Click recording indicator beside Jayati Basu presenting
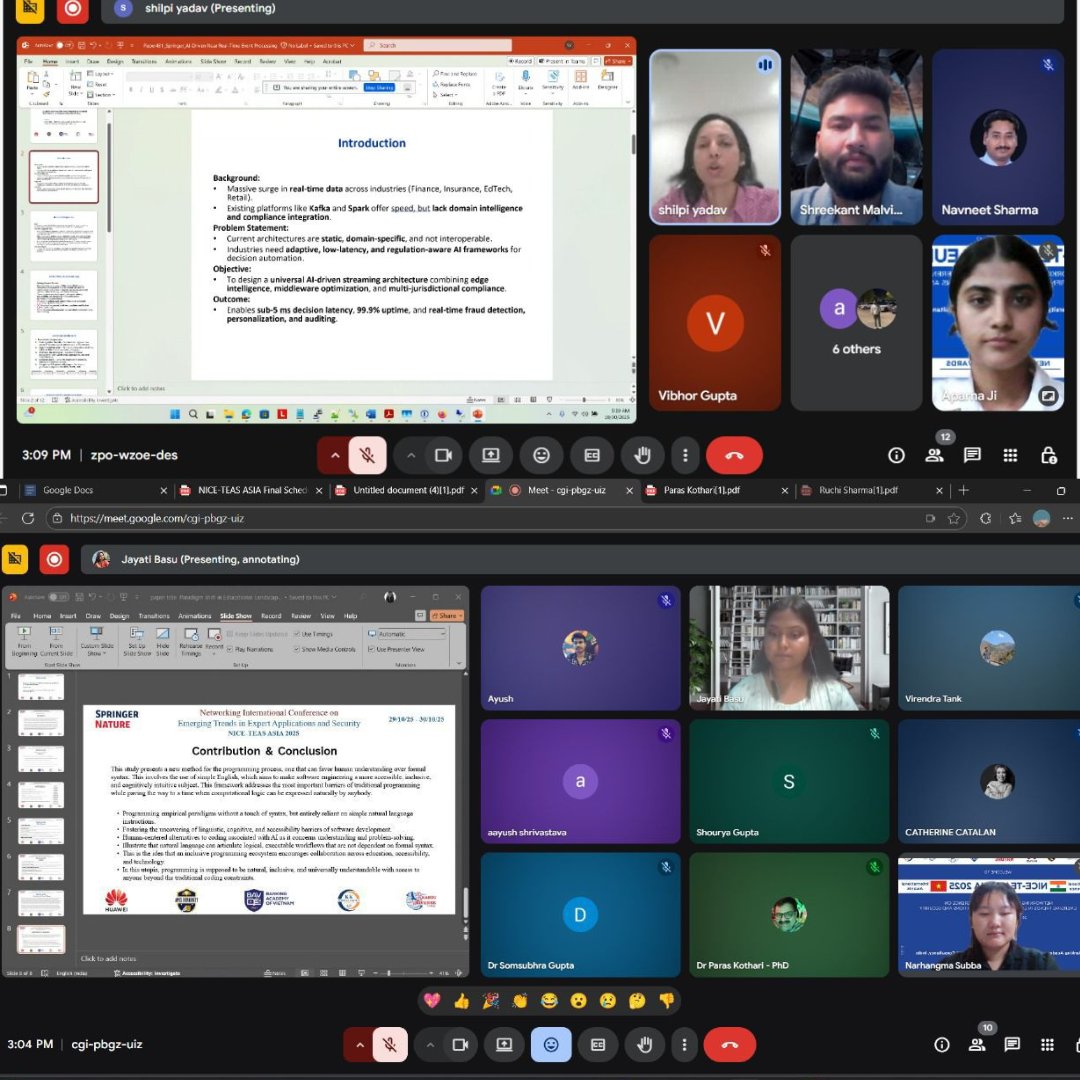The width and height of the screenshot is (1080, 1080). point(54,559)
